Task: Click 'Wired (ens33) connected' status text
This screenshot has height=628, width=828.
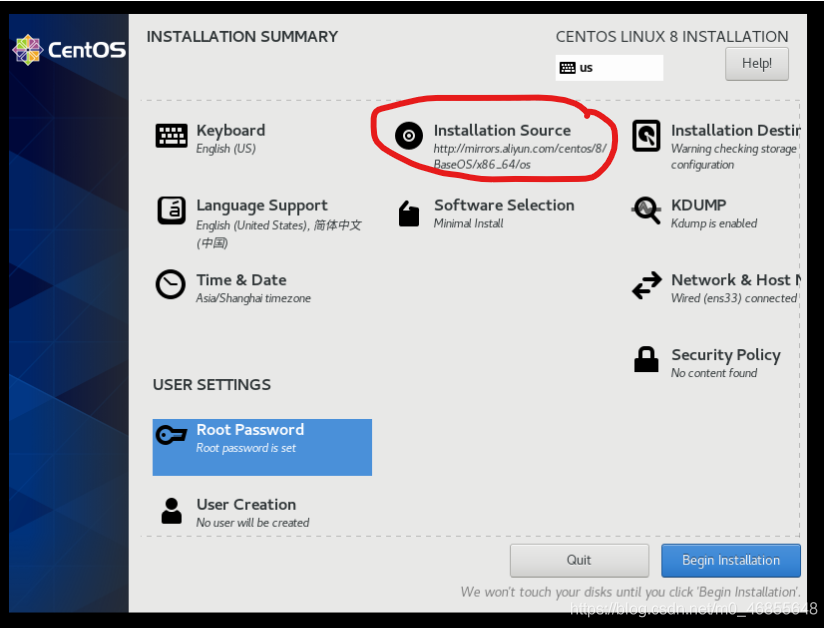Action: coord(734,298)
